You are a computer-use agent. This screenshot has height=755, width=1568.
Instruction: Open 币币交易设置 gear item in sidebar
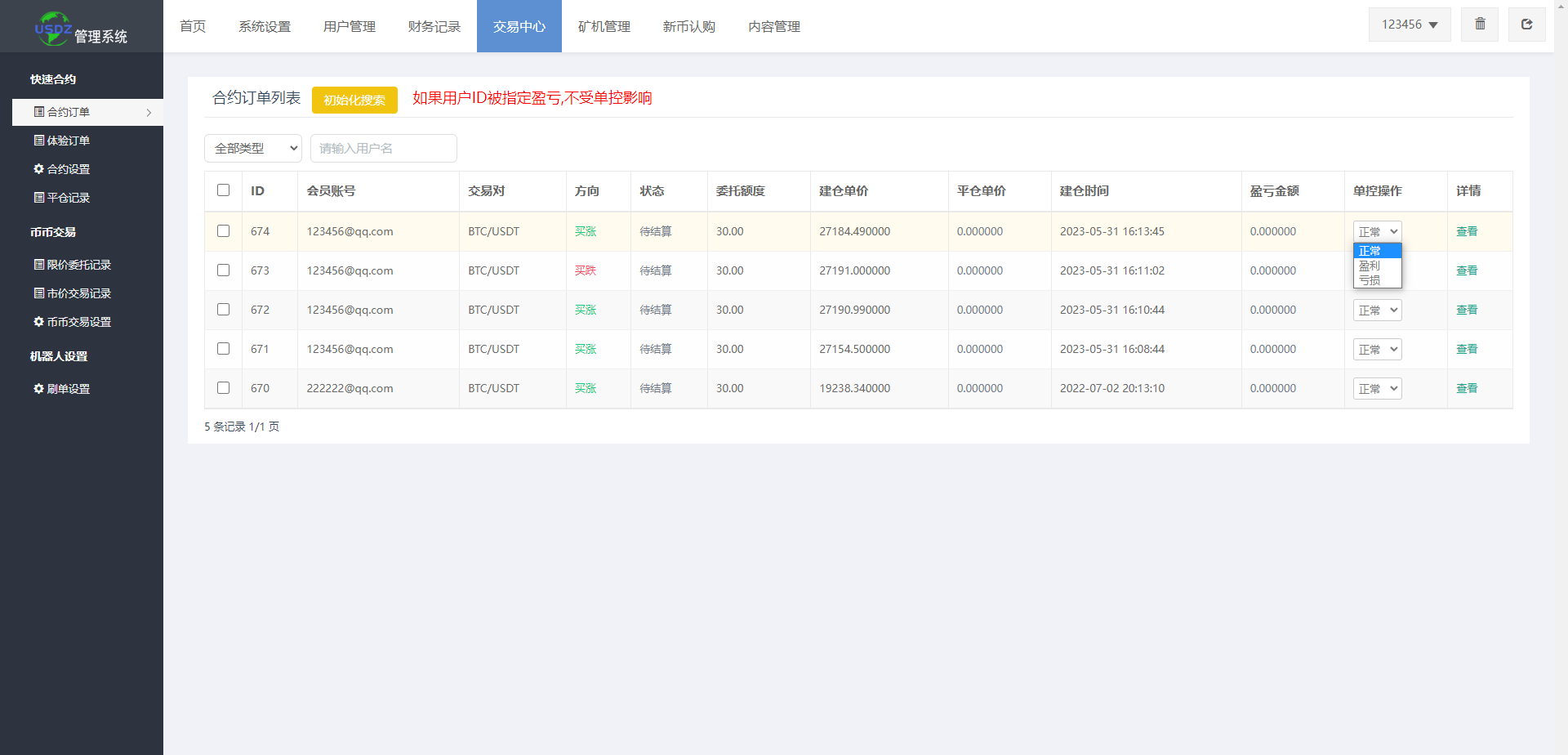tap(73, 322)
